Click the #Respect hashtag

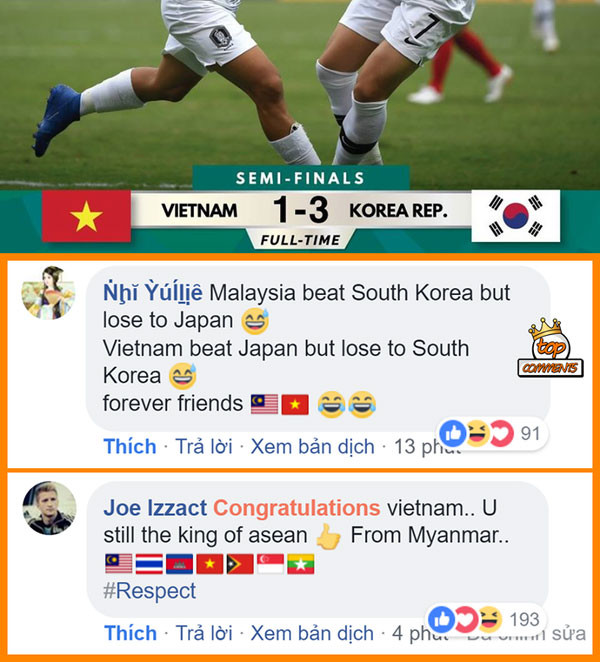pos(149,591)
